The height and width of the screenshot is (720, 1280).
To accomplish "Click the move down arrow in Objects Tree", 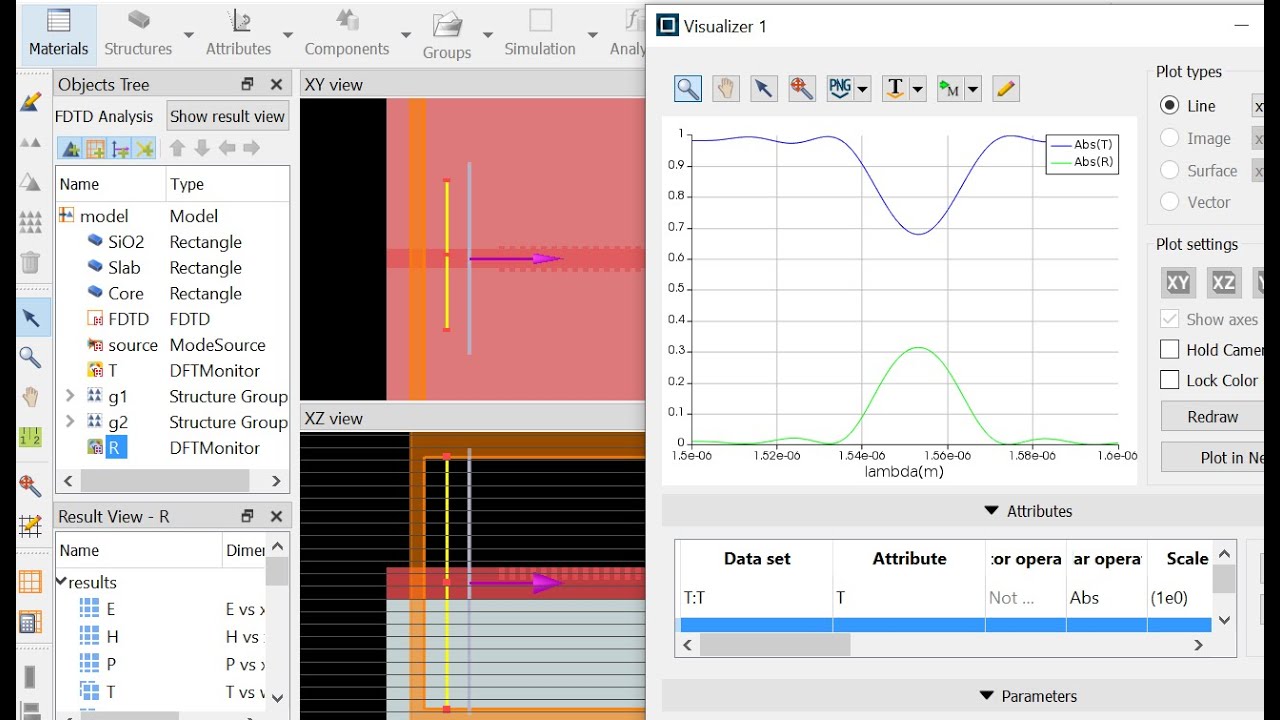I will click(202, 148).
